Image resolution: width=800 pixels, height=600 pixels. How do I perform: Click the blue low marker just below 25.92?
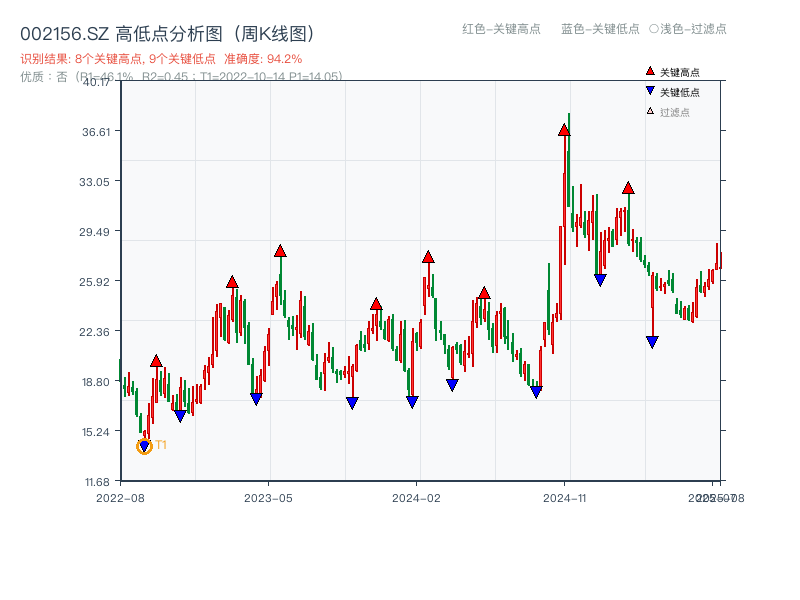[600, 280]
